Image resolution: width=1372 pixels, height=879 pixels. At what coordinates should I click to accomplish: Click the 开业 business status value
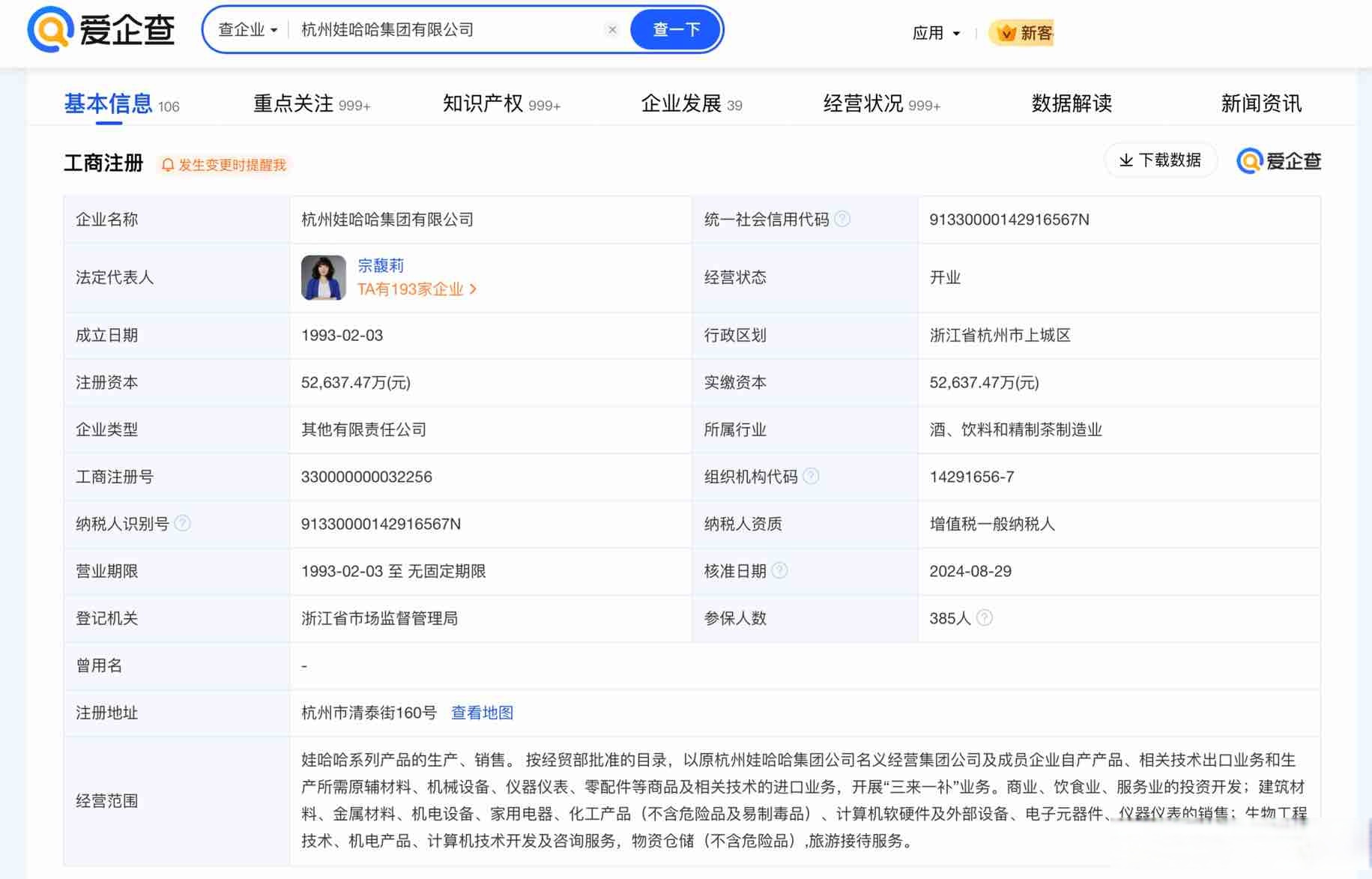(945, 277)
